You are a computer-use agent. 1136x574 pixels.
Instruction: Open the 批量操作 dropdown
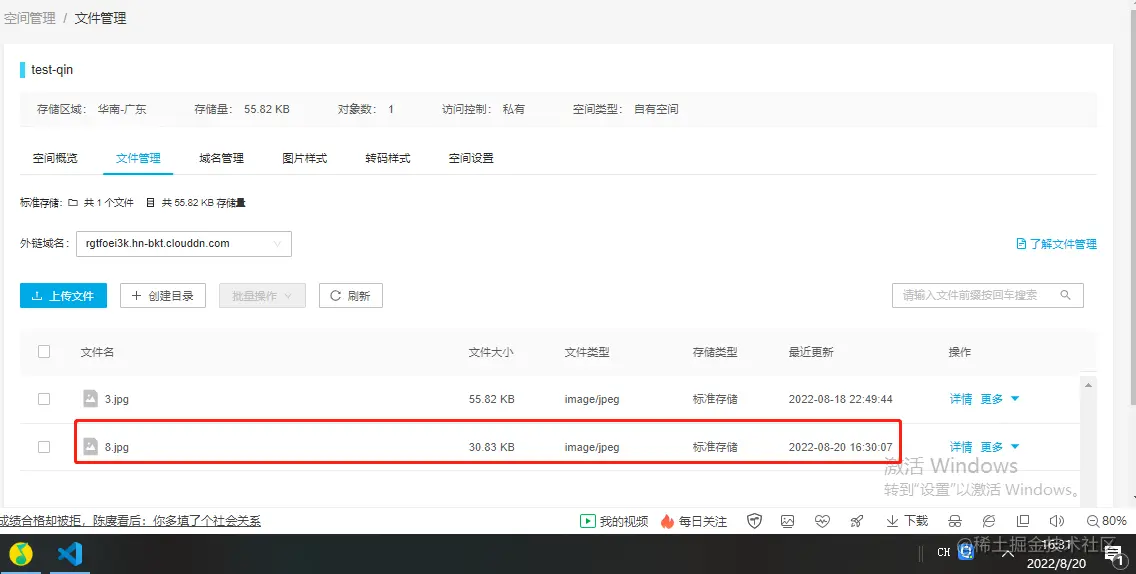coord(262,296)
